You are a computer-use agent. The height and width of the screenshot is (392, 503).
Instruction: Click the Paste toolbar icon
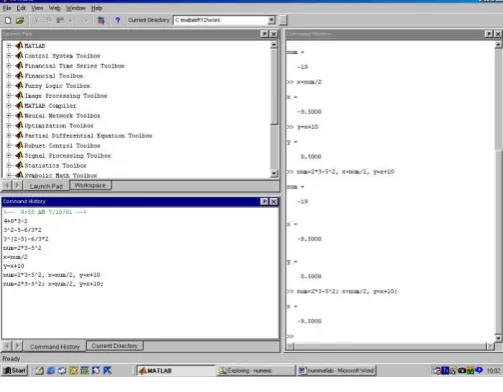[x=60, y=20]
